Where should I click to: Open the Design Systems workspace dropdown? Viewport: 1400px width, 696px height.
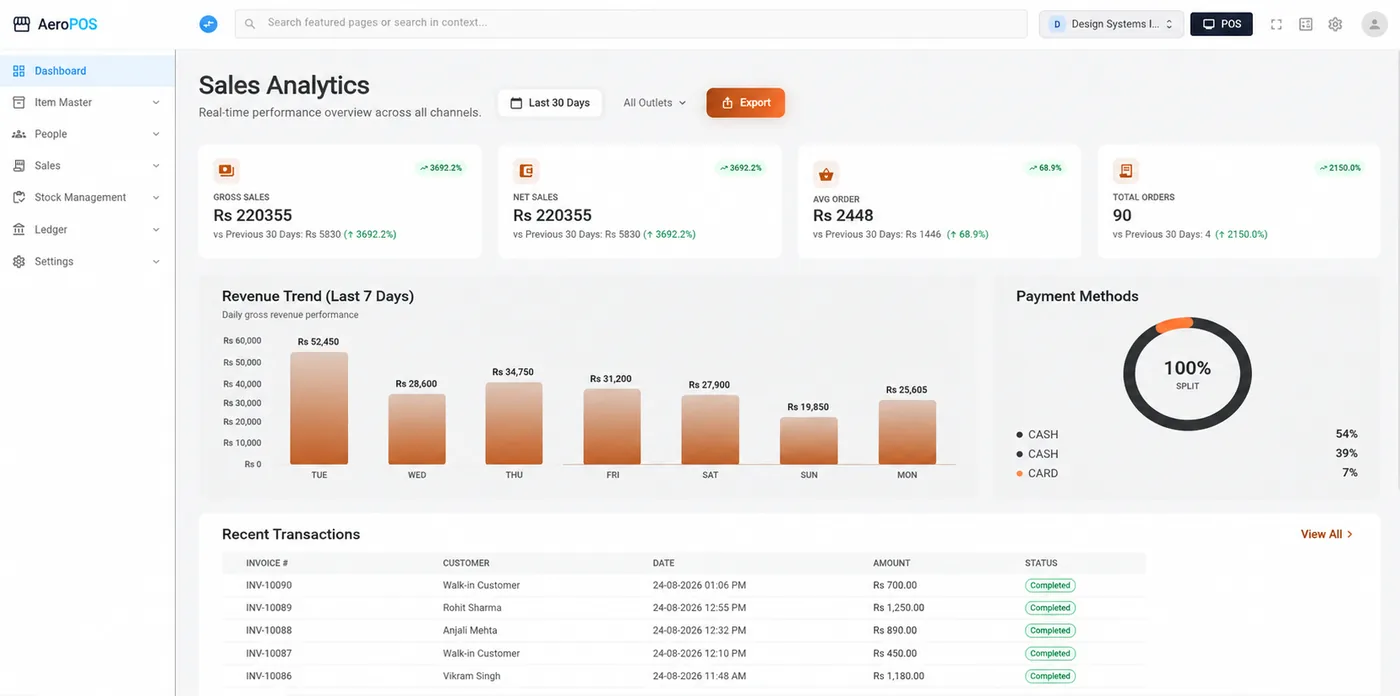point(1111,24)
